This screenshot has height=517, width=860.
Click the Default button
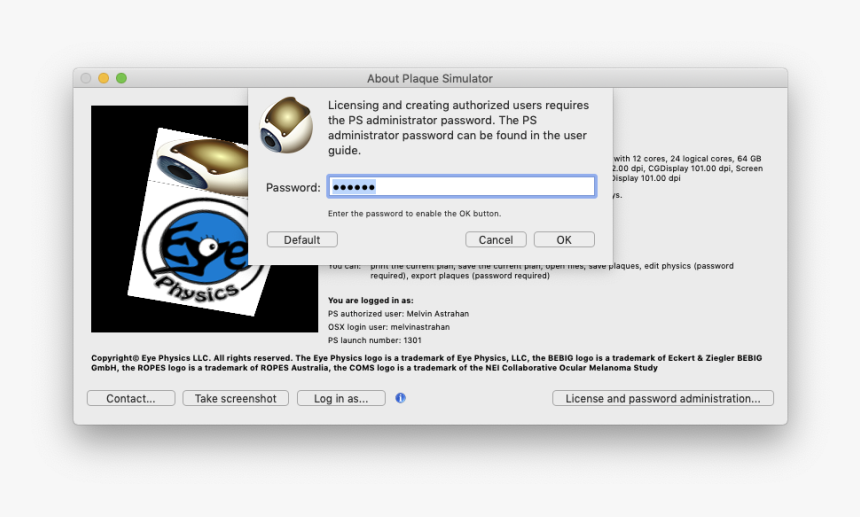click(x=302, y=240)
